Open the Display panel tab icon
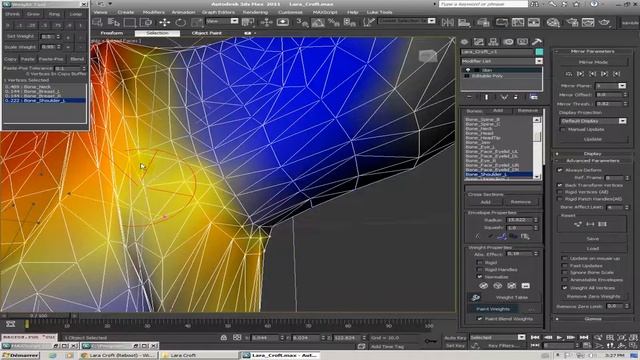Viewport: 640px width, 360px height. (522, 42)
